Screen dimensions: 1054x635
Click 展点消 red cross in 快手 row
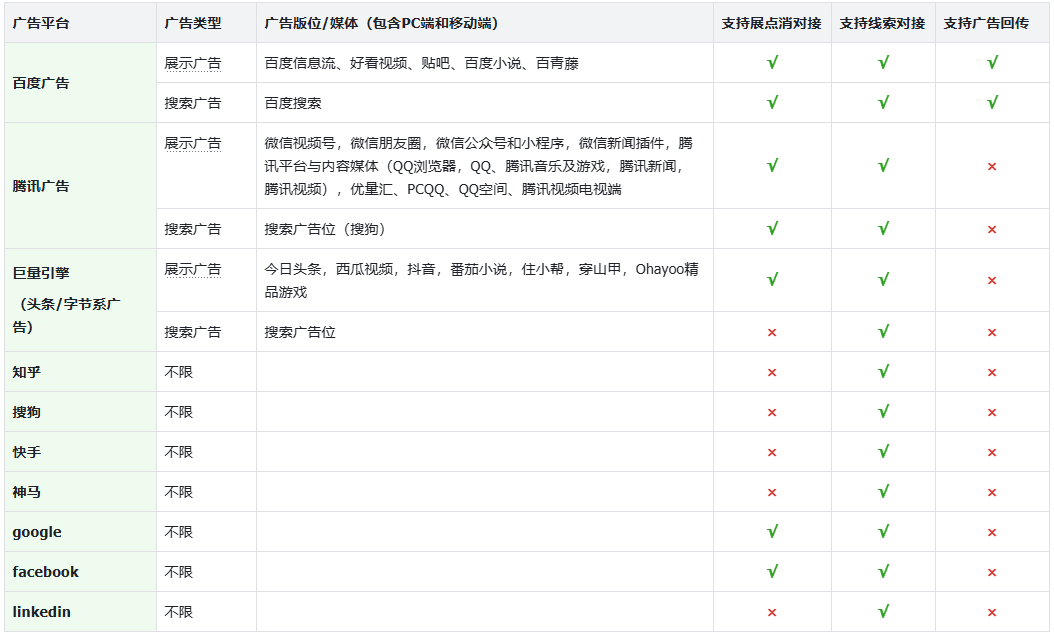(x=772, y=453)
